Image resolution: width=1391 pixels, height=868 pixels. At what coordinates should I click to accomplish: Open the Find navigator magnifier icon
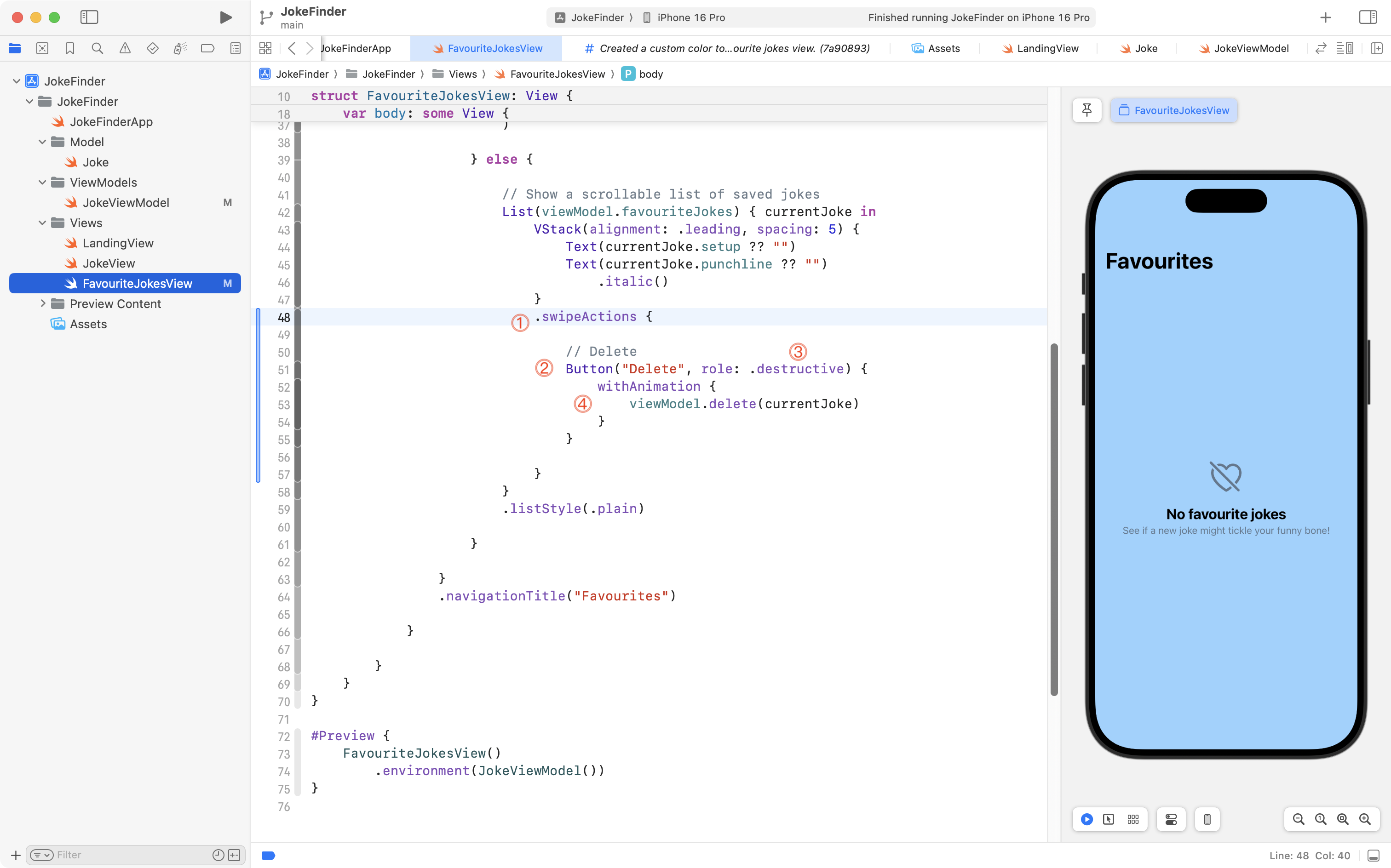pos(97,48)
